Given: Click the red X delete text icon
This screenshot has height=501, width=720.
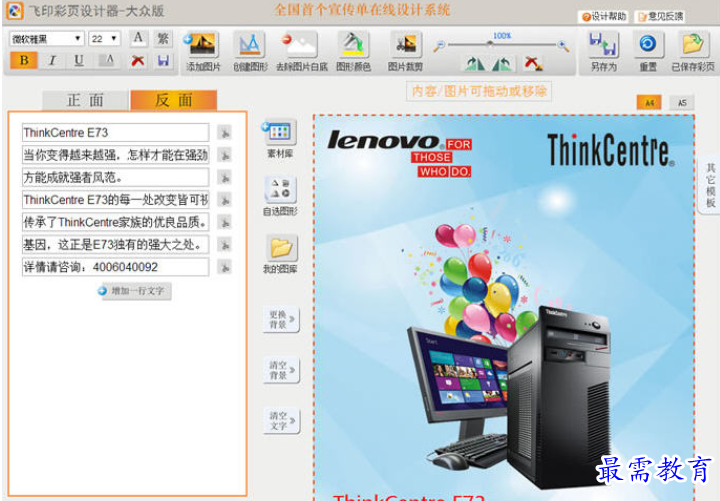Looking at the screenshot, I should point(138,60).
